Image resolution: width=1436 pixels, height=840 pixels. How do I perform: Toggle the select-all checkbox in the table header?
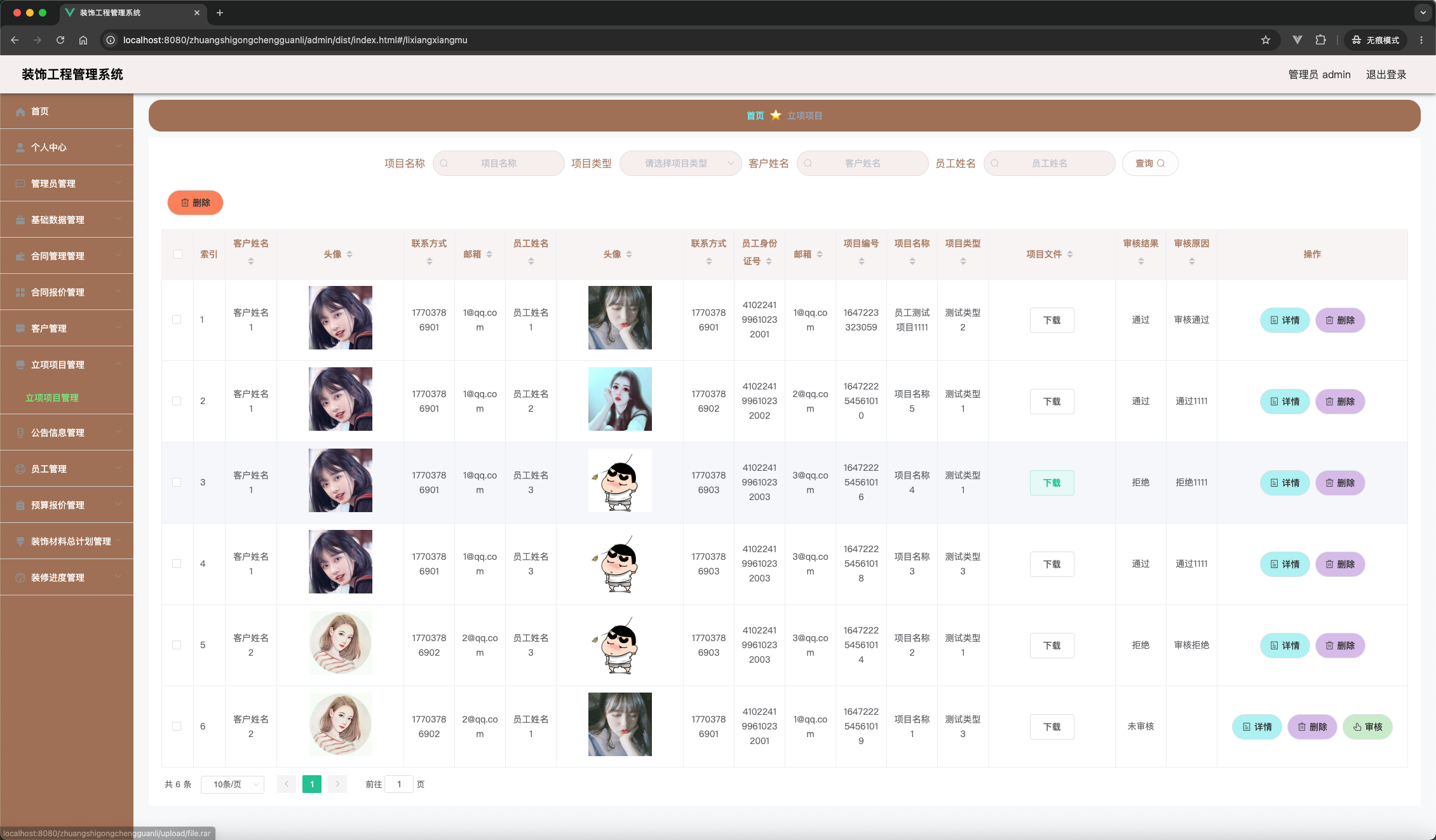(x=178, y=254)
